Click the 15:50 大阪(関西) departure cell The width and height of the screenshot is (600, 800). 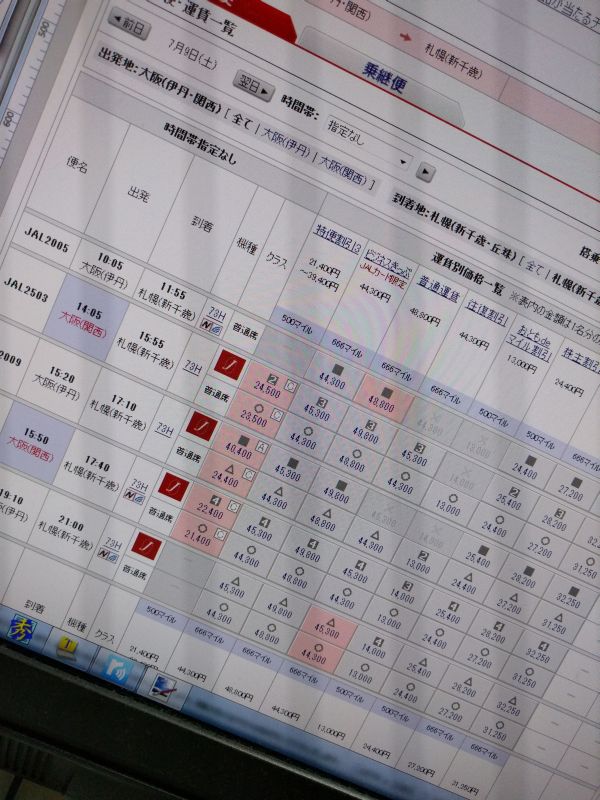pos(36,442)
